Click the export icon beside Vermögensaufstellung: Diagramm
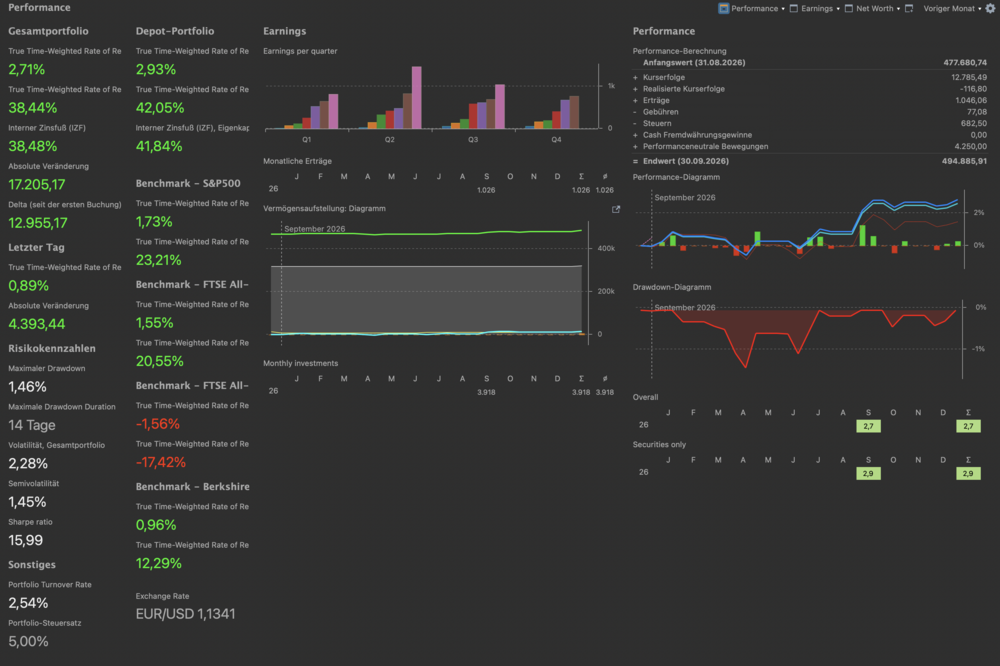Image resolution: width=1000 pixels, height=666 pixels. (x=615, y=209)
